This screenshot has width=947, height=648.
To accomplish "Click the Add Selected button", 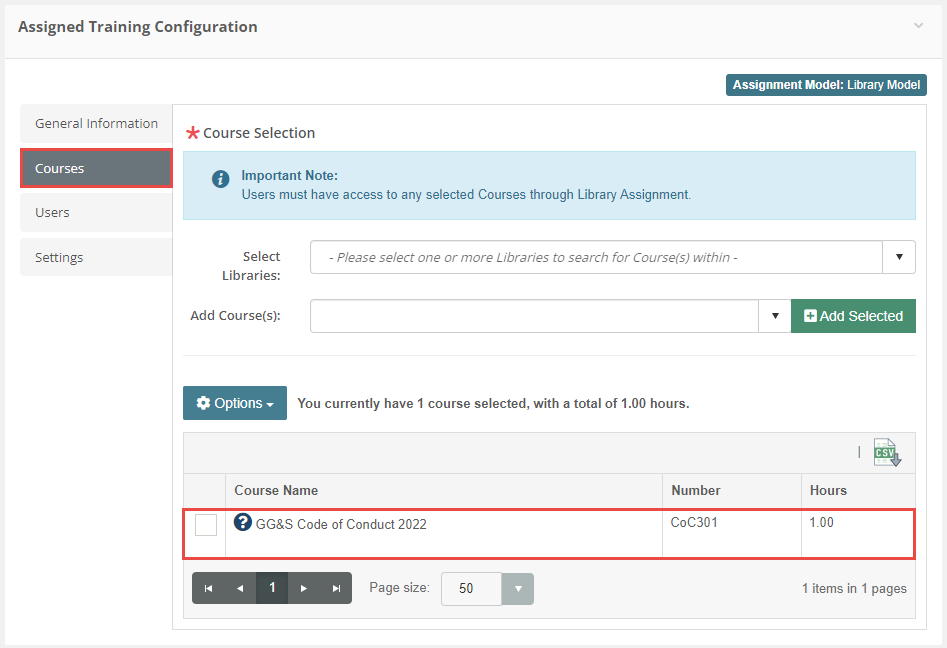I will (x=853, y=316).
